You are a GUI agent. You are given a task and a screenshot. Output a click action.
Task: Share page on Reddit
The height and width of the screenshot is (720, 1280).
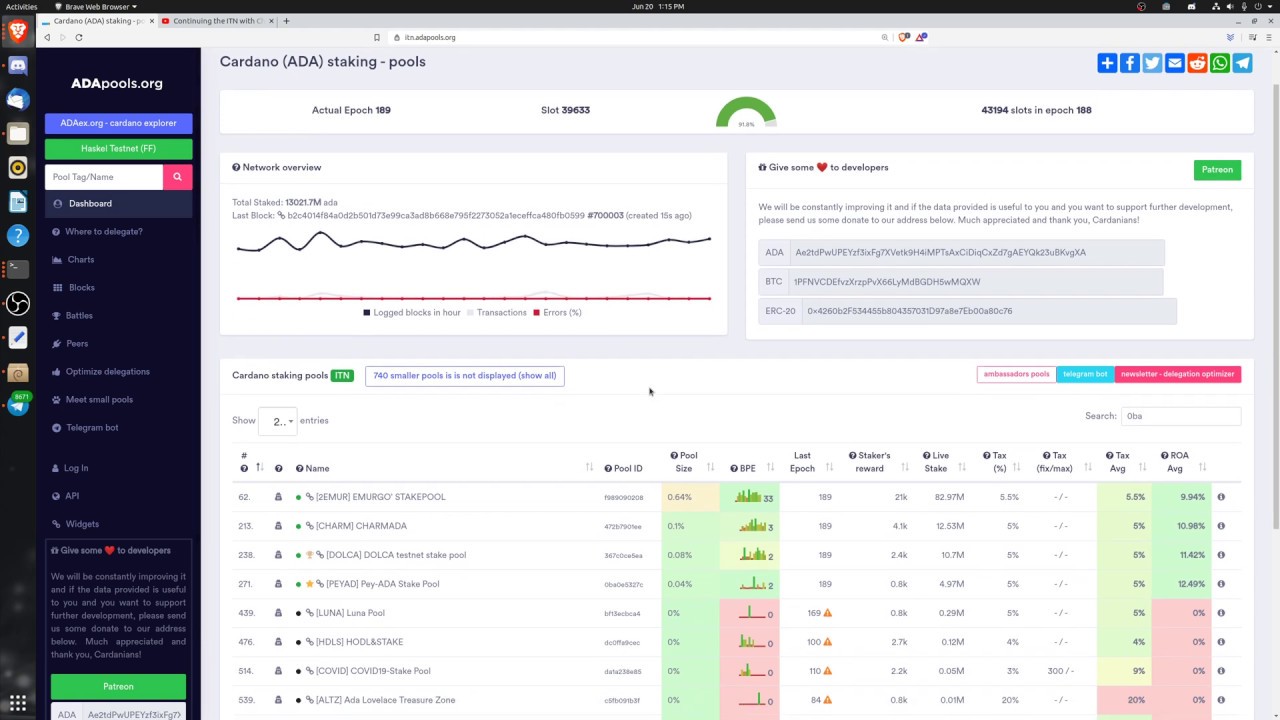click(1197, 63)
